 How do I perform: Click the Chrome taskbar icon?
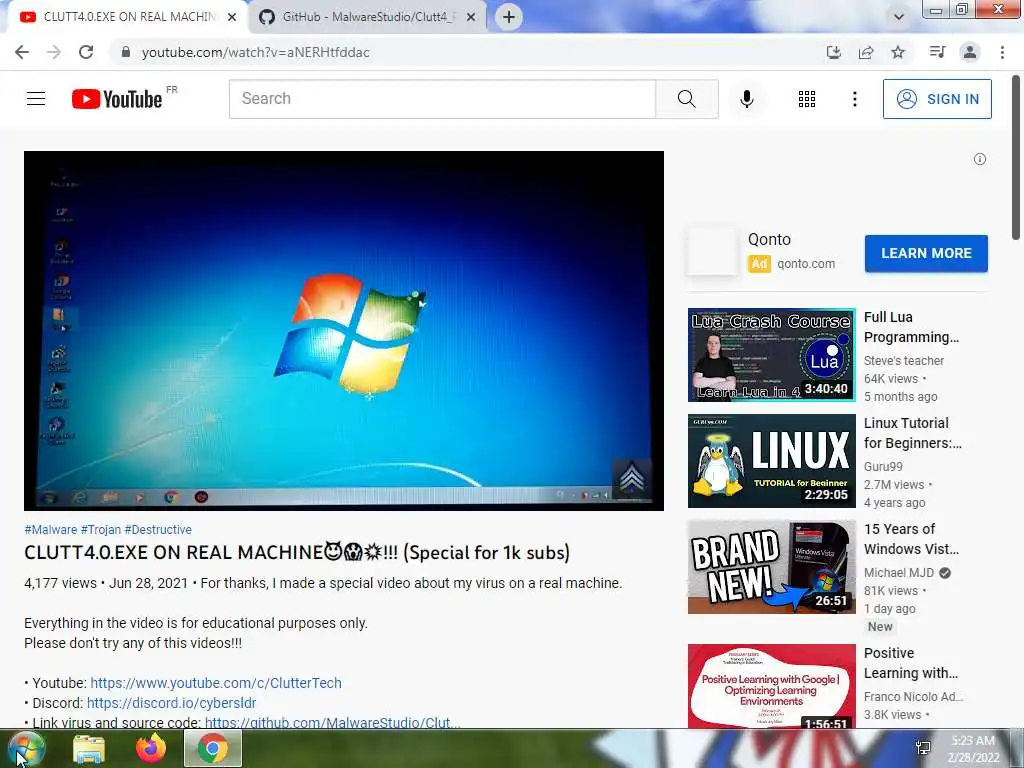click(x=213, y=748)
